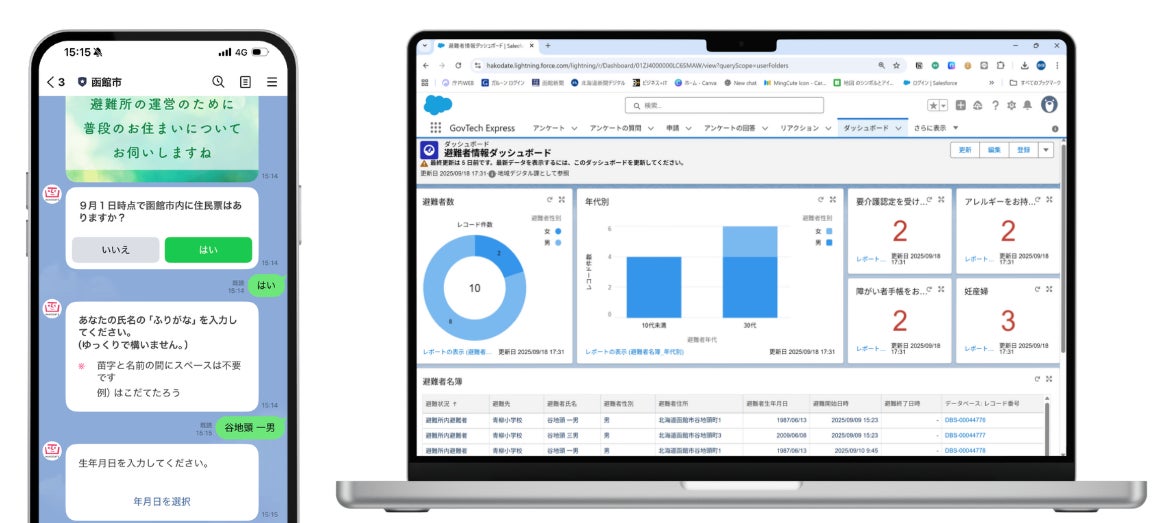The height and width of the screenshot is (523, 1172).
Task: Click the 10代未満 bar in 年代別 chart
Action: click(x=653, y=288)
